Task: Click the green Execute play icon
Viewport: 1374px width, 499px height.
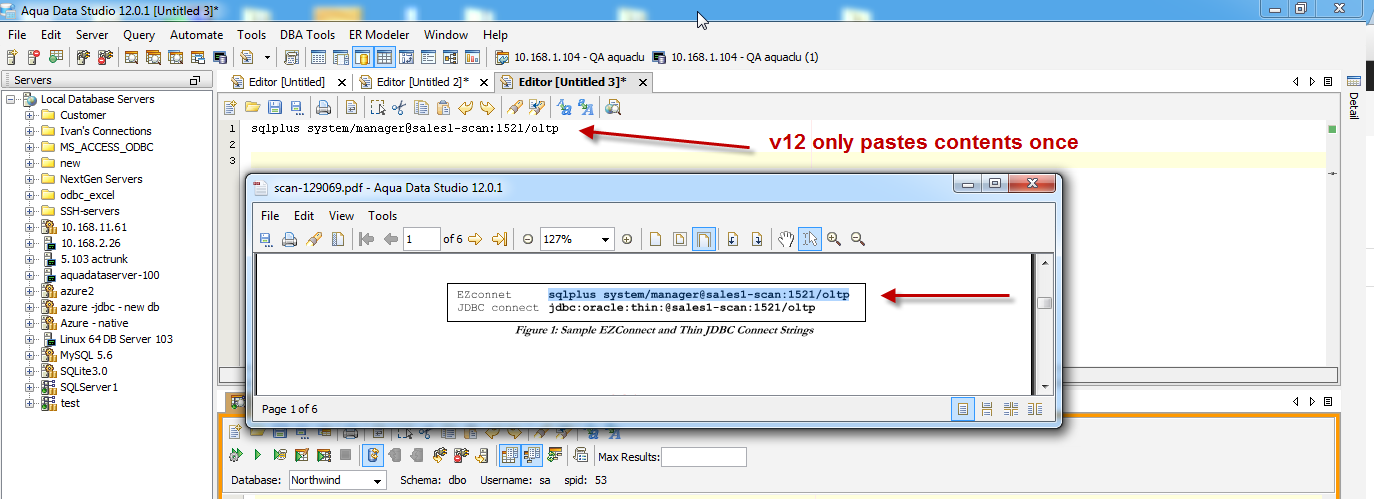Action: [x=257, y=456]
